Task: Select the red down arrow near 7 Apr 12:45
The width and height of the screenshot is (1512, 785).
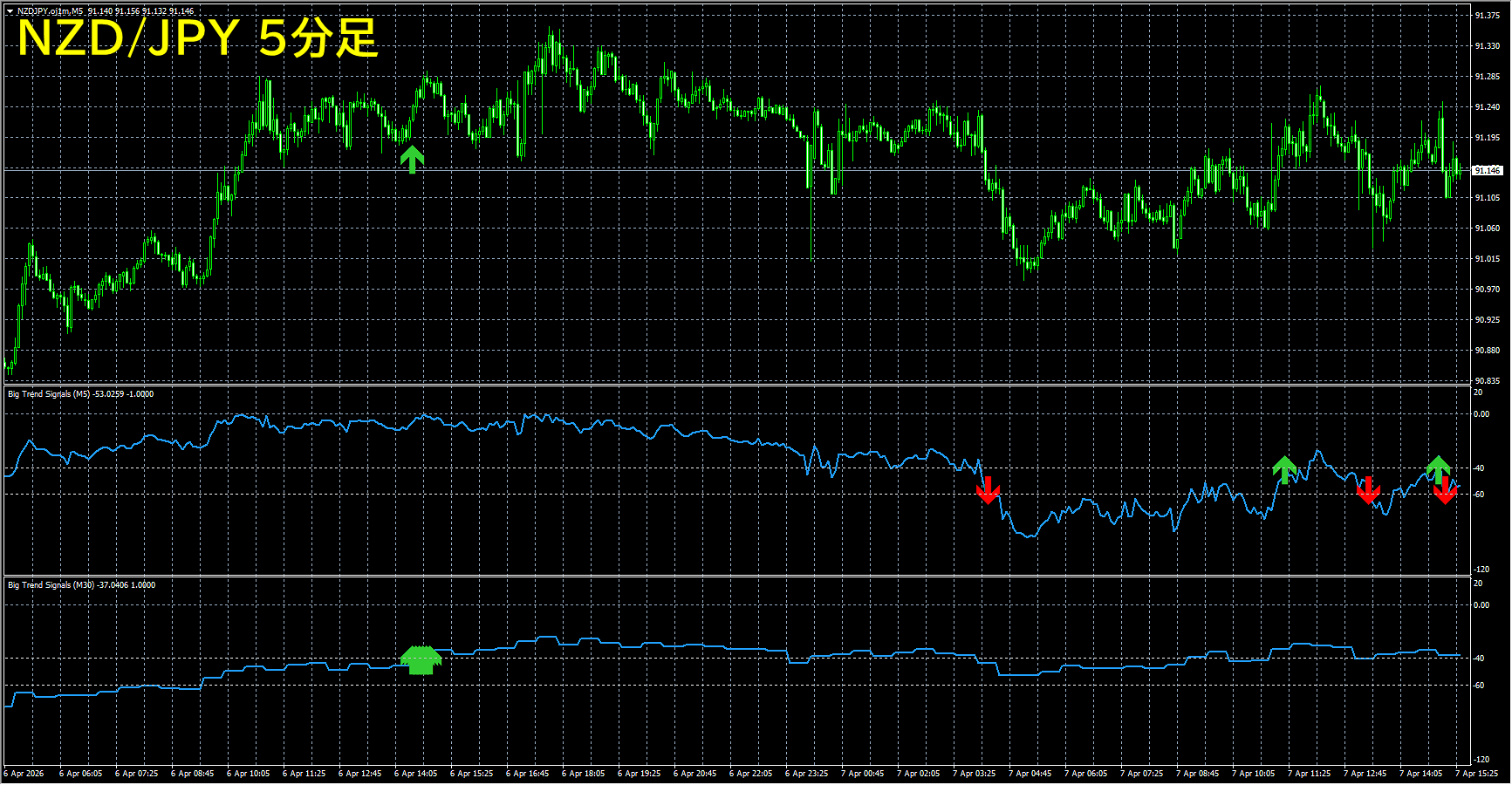Action: (1368, 490)
